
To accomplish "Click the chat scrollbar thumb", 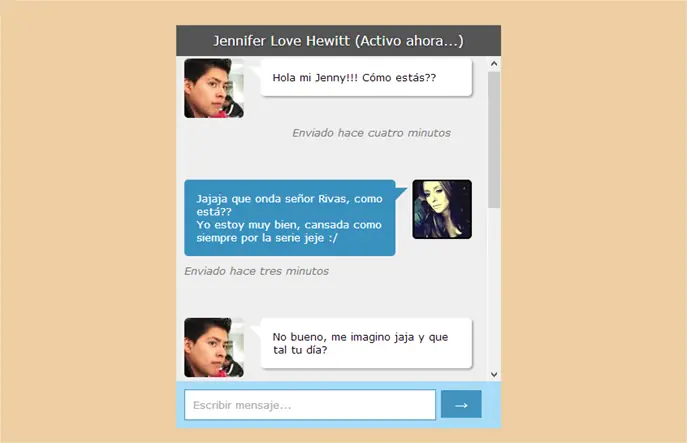I will 494,140.
